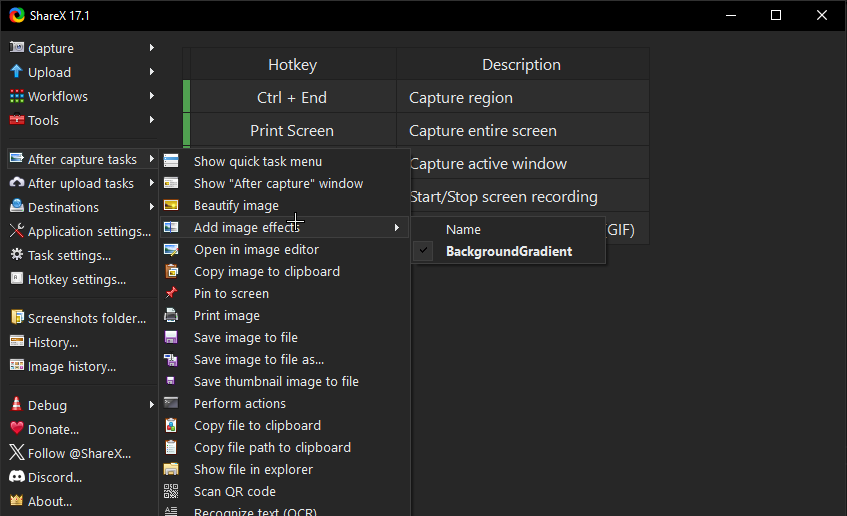This screenshot has width=847, height=516.
Task: Click the Upload arrow icon
Action: pyautogui.click(x=17, y=72)
